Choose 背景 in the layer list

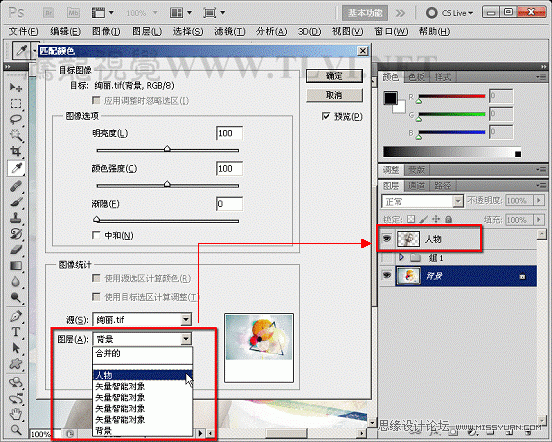(143, 430)
